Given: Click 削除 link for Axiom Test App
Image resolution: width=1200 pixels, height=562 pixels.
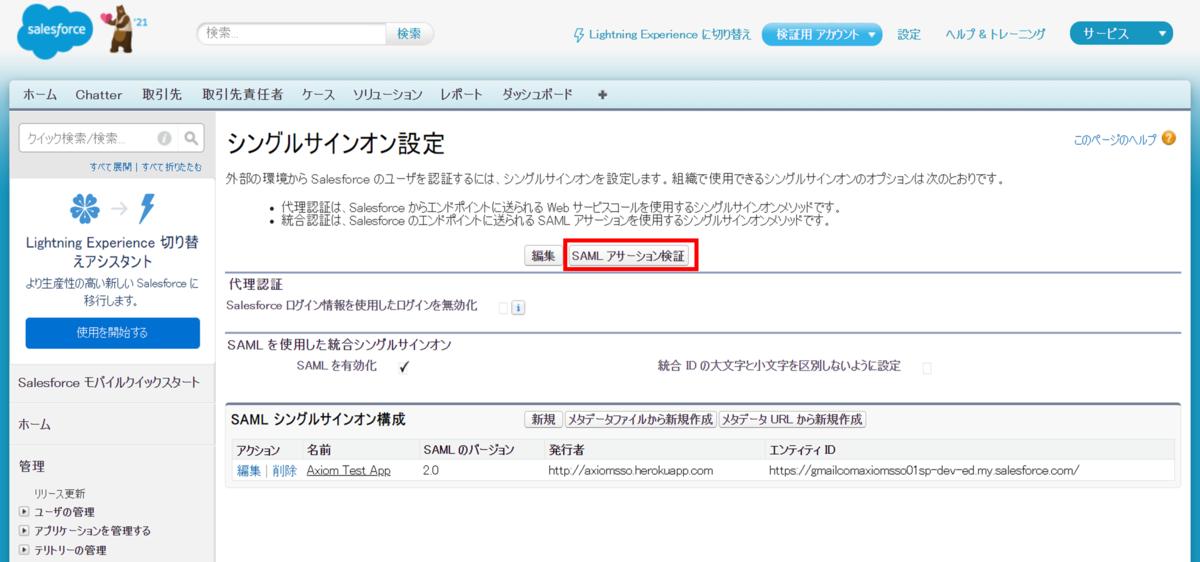Looking at the screenshot, I should pos(284,471).
